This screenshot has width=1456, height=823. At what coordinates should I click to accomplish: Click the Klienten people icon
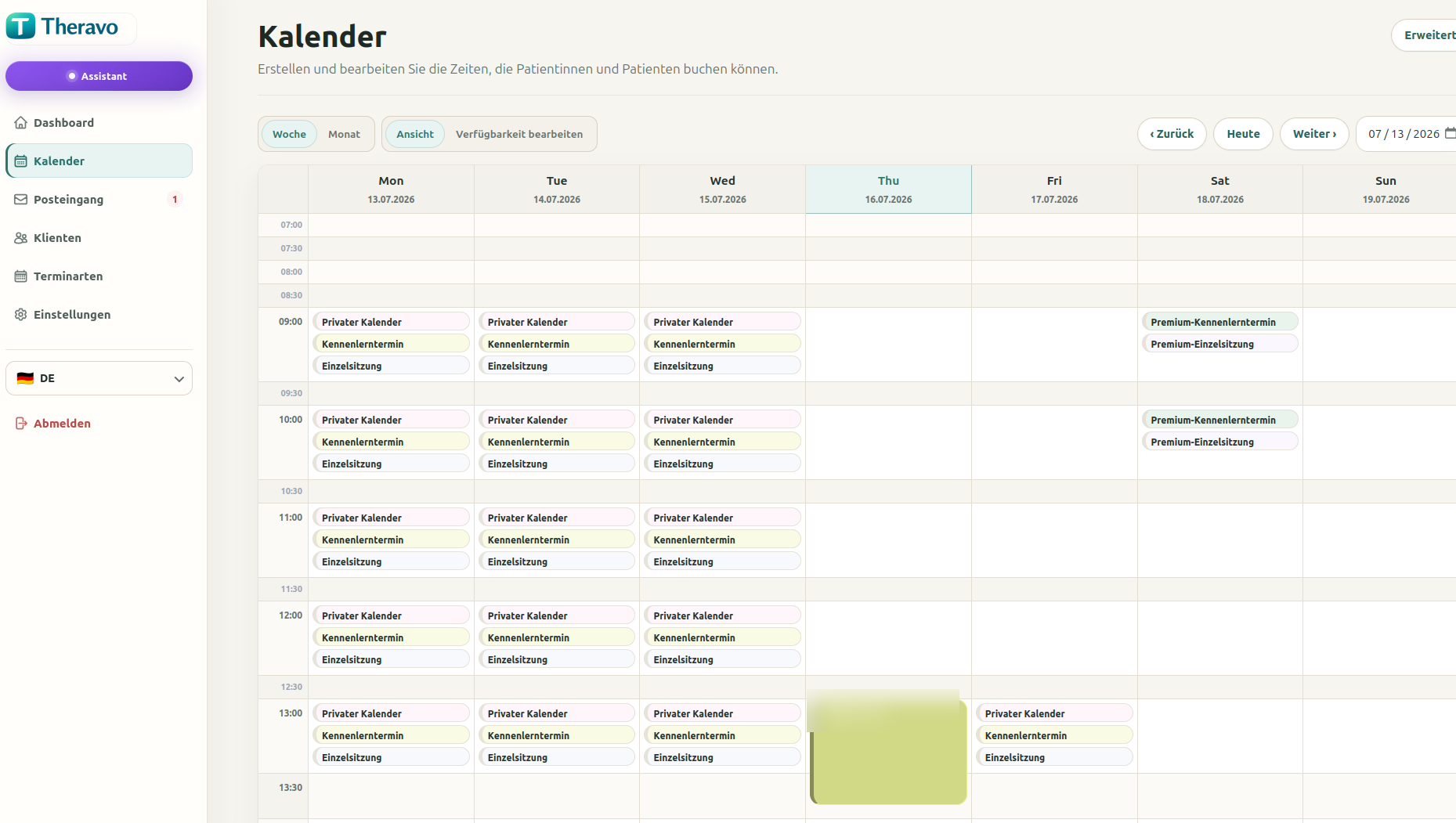tap(21, 238)
